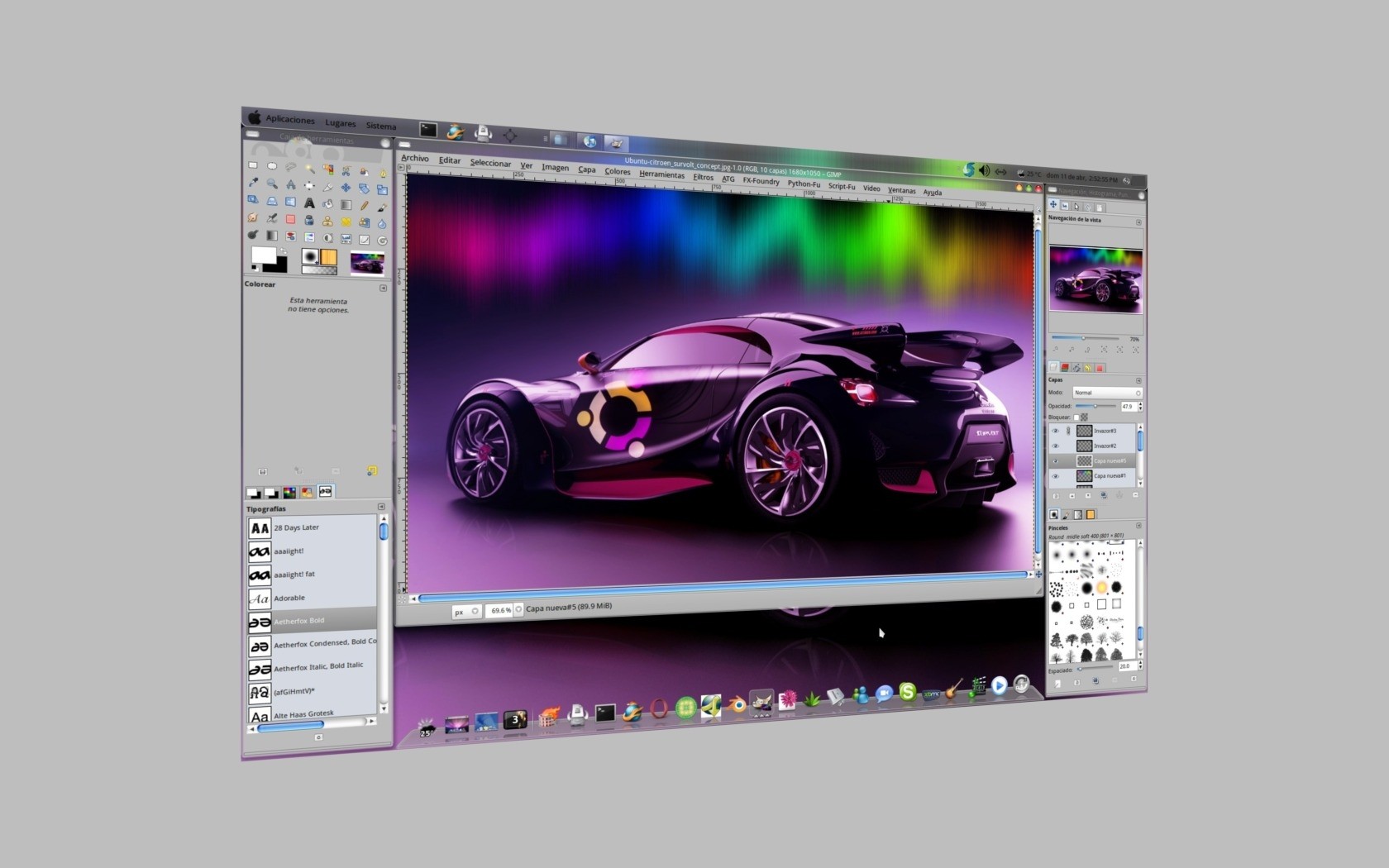Select the Fuzzy Select magic wand tool

310,169
